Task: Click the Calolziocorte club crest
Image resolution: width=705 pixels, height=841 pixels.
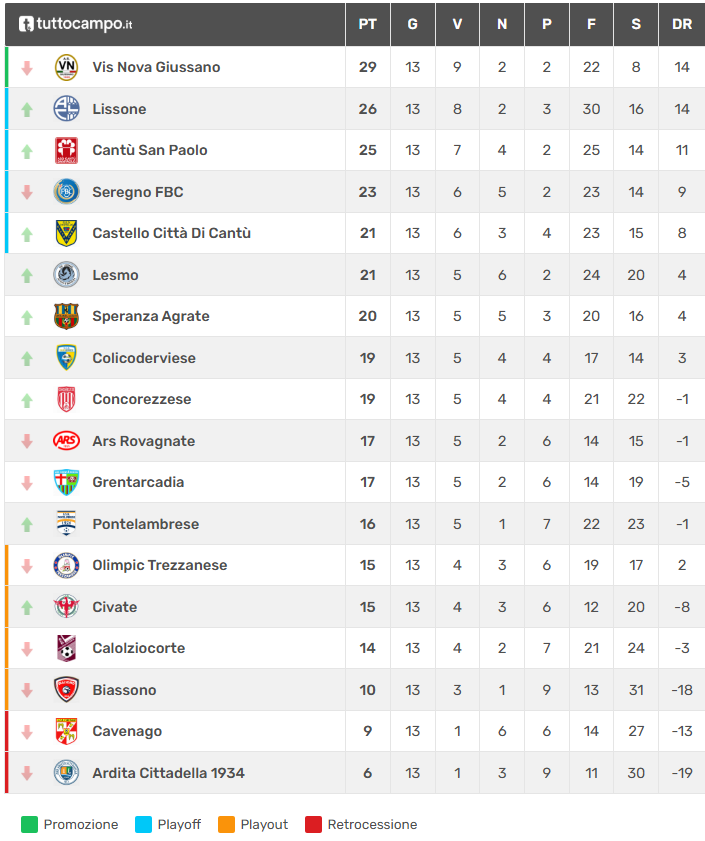Action: click(66, 648)
